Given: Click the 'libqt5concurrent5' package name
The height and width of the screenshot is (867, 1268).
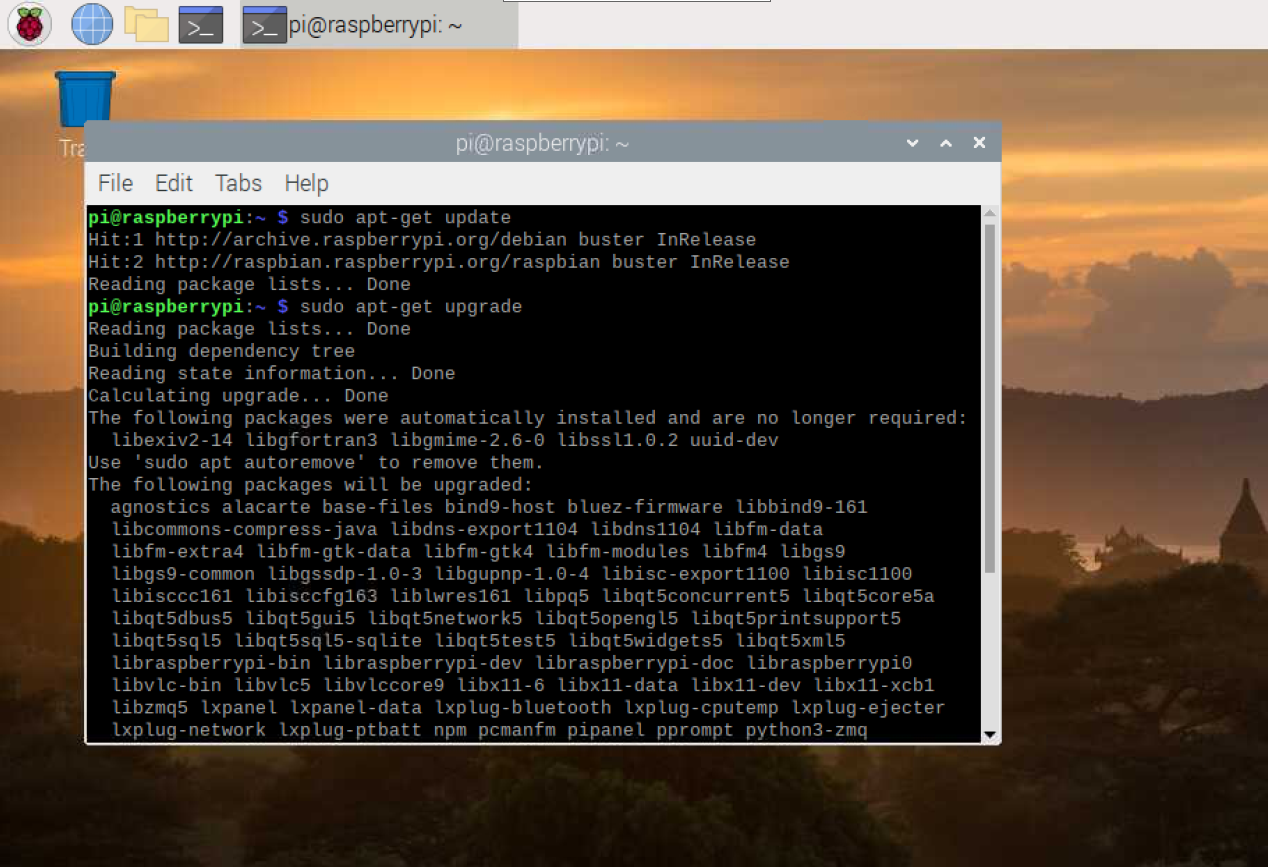Looking at the screenshot, I should (695, 596).
